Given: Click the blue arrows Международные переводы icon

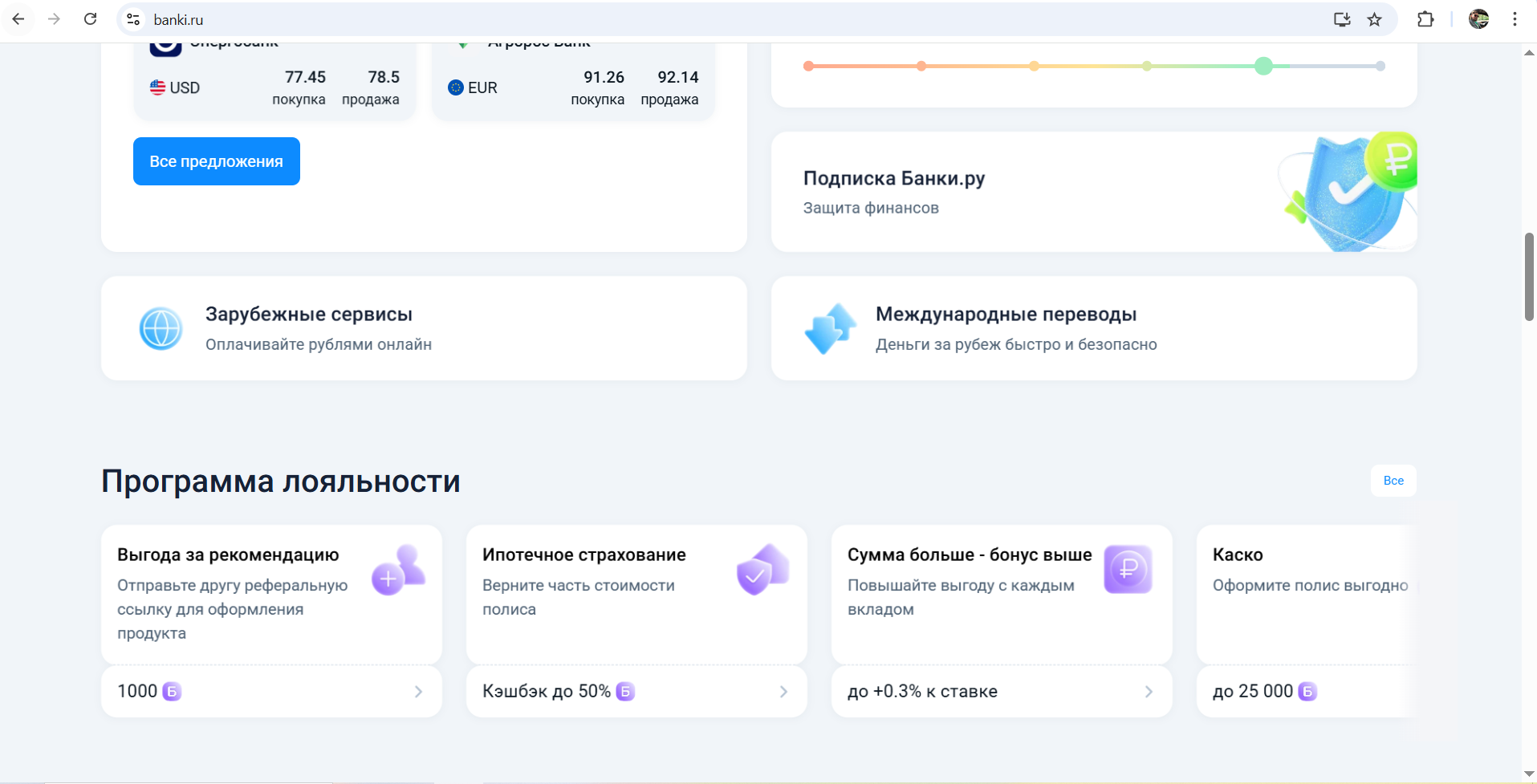Looking at the screenshot, I should click(x=830, y=328).
